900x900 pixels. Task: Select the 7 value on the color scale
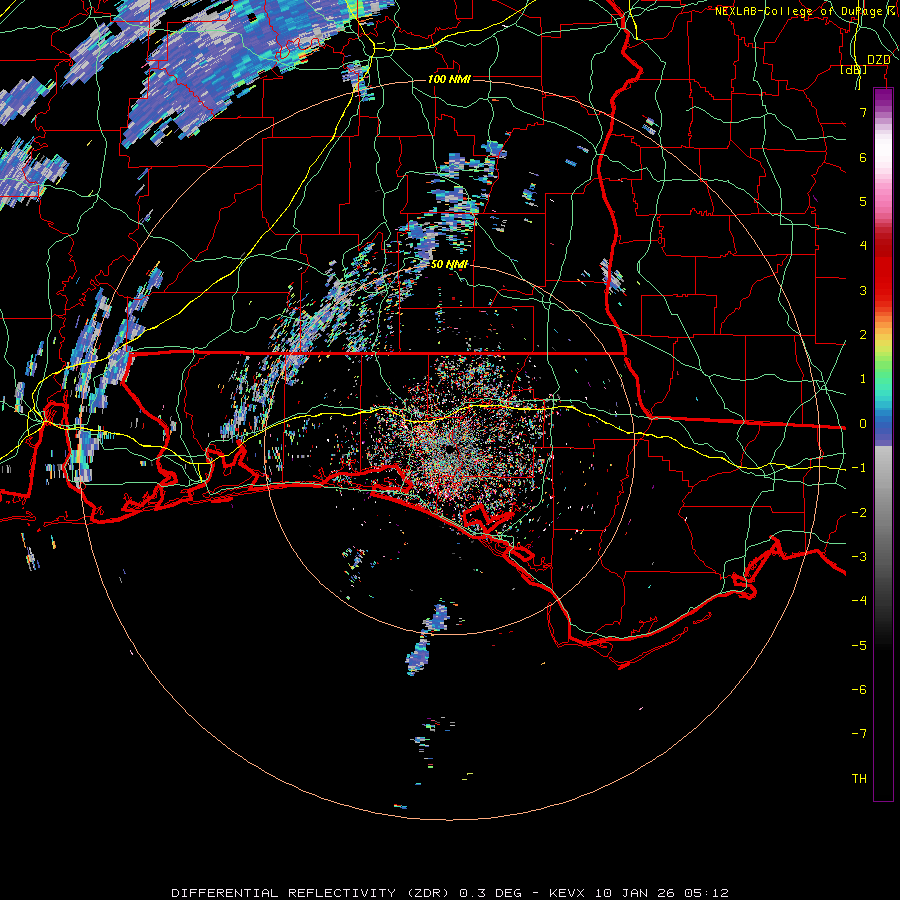pos(863,112)
